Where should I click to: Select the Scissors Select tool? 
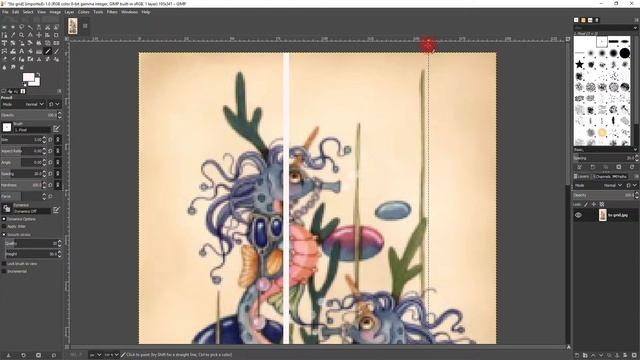point(47,27)
